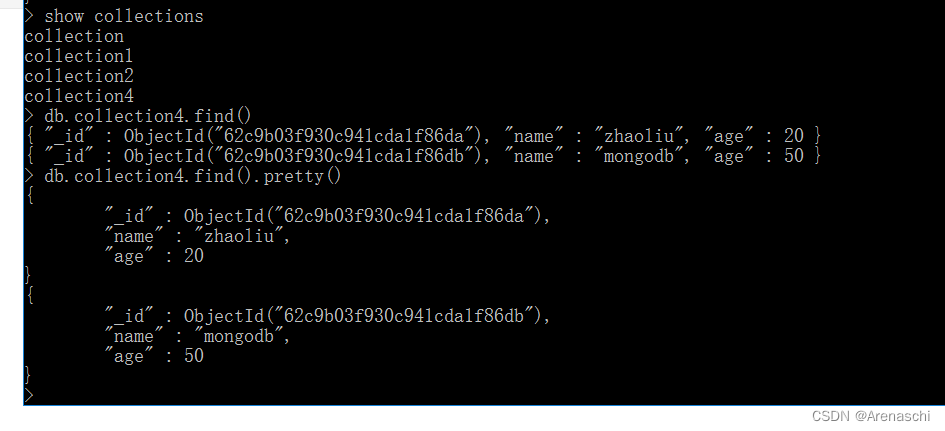Click the empty prompt at terminal bottom

[x=30, y=395]
